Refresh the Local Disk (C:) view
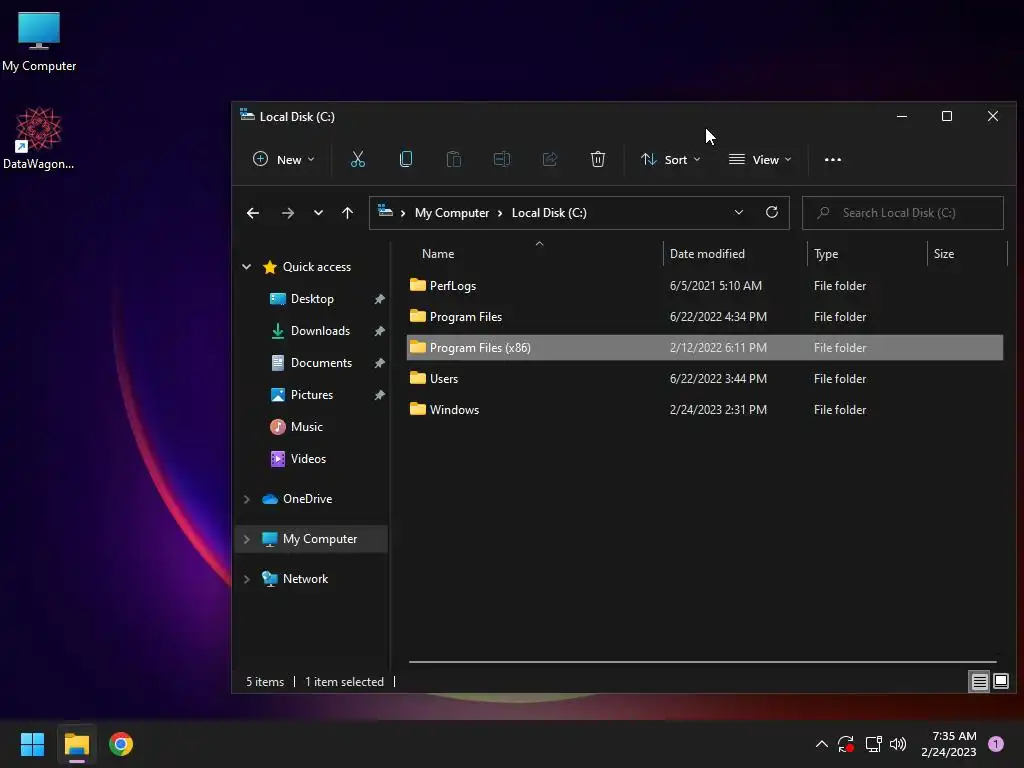This screenshot has width=1024, height=768. 772,212
